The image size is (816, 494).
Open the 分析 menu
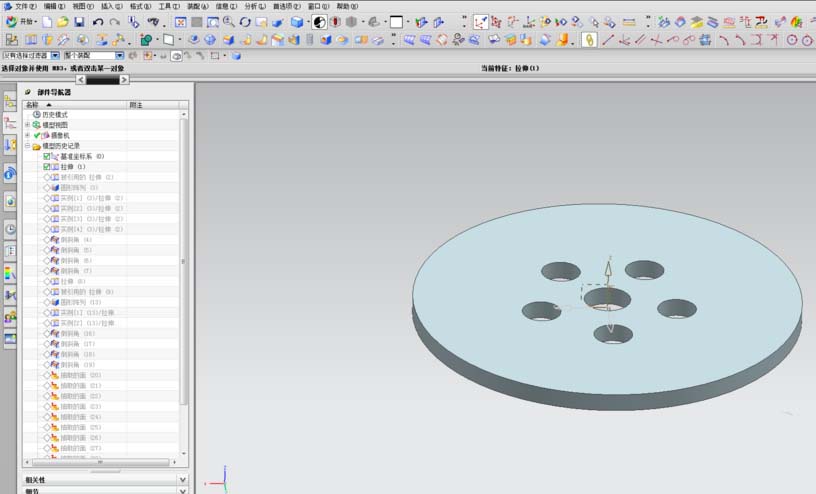point(254,6)
